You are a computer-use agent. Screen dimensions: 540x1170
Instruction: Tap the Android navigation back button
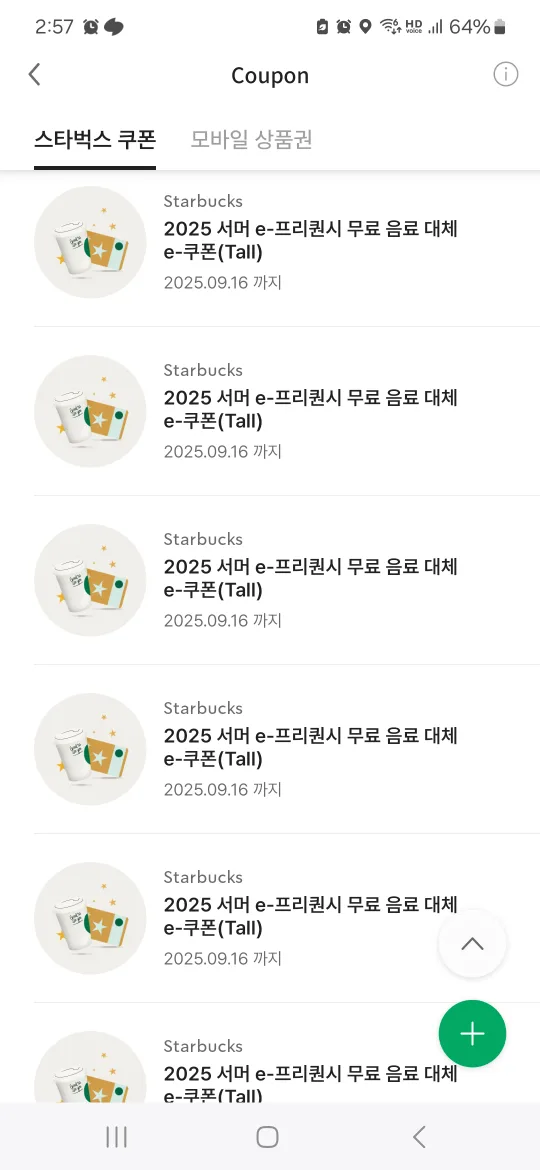click(419, 1137)
